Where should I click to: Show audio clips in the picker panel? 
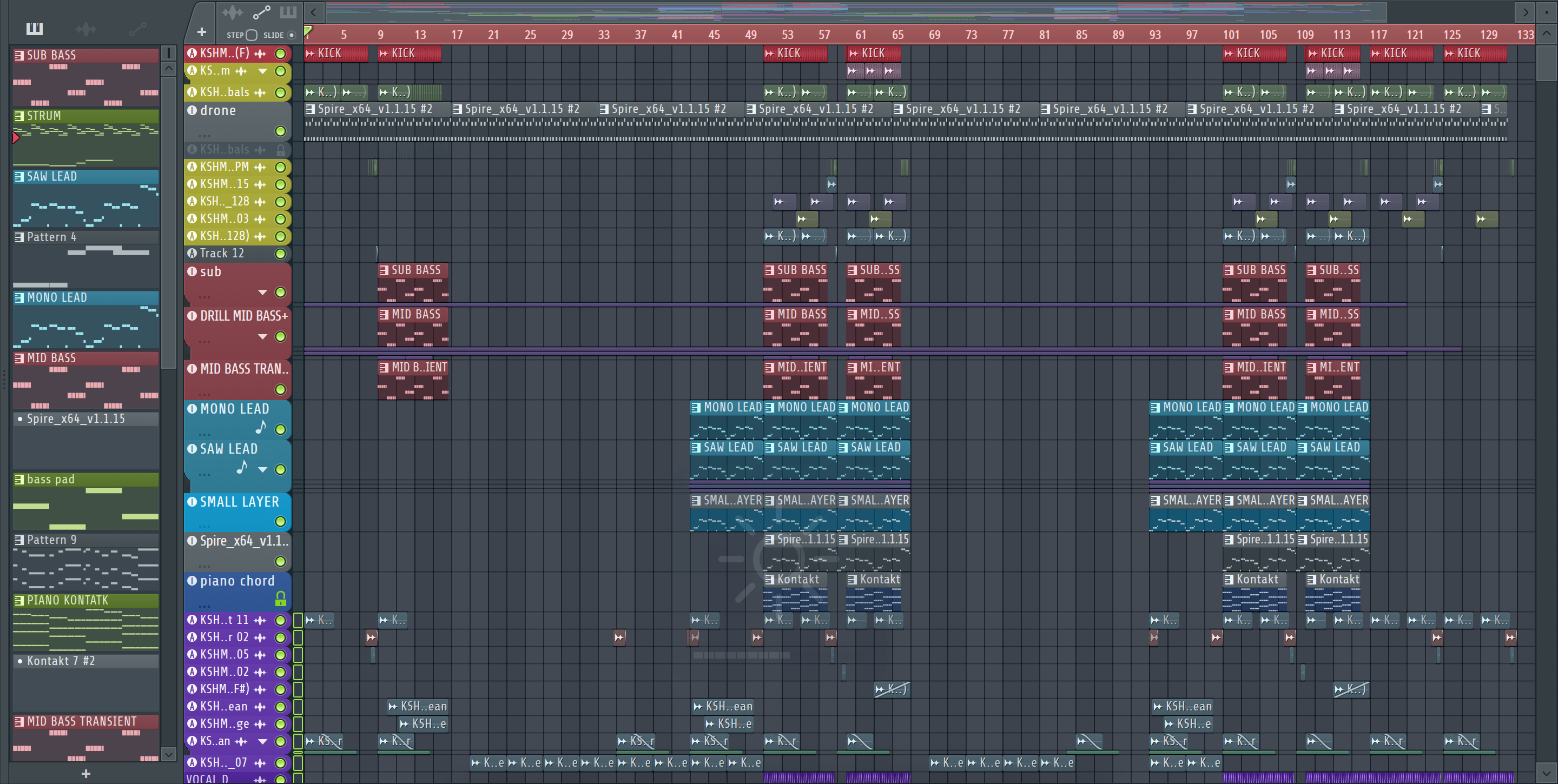86,29
